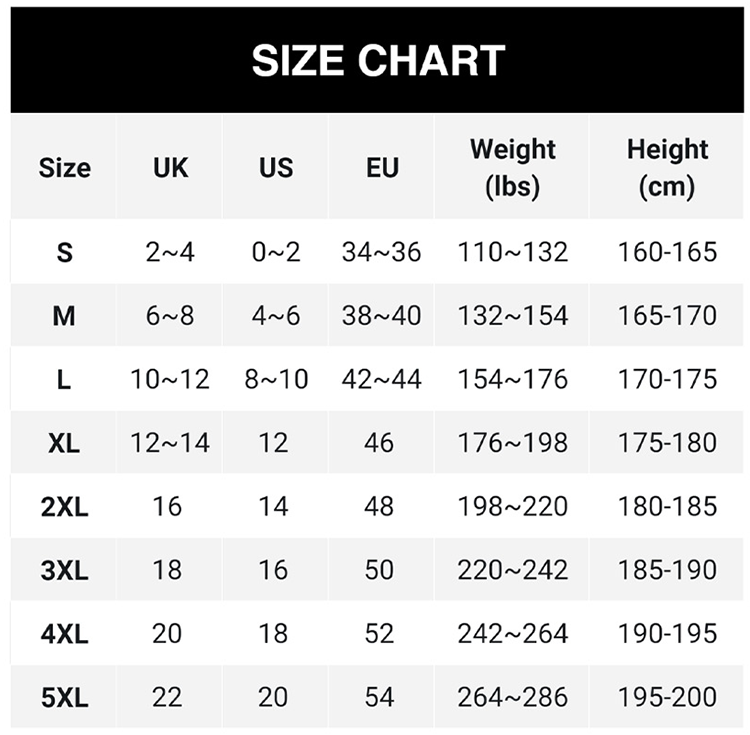Select the US column header

[x=275, y=168]
